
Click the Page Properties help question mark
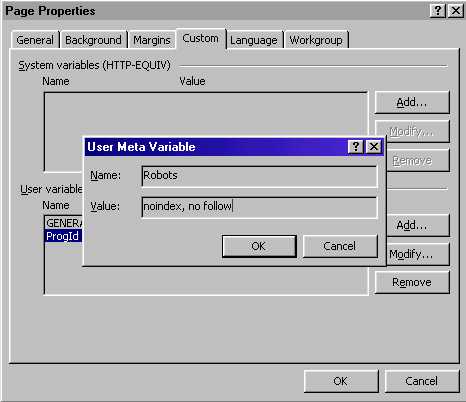(x=438, y=11)
